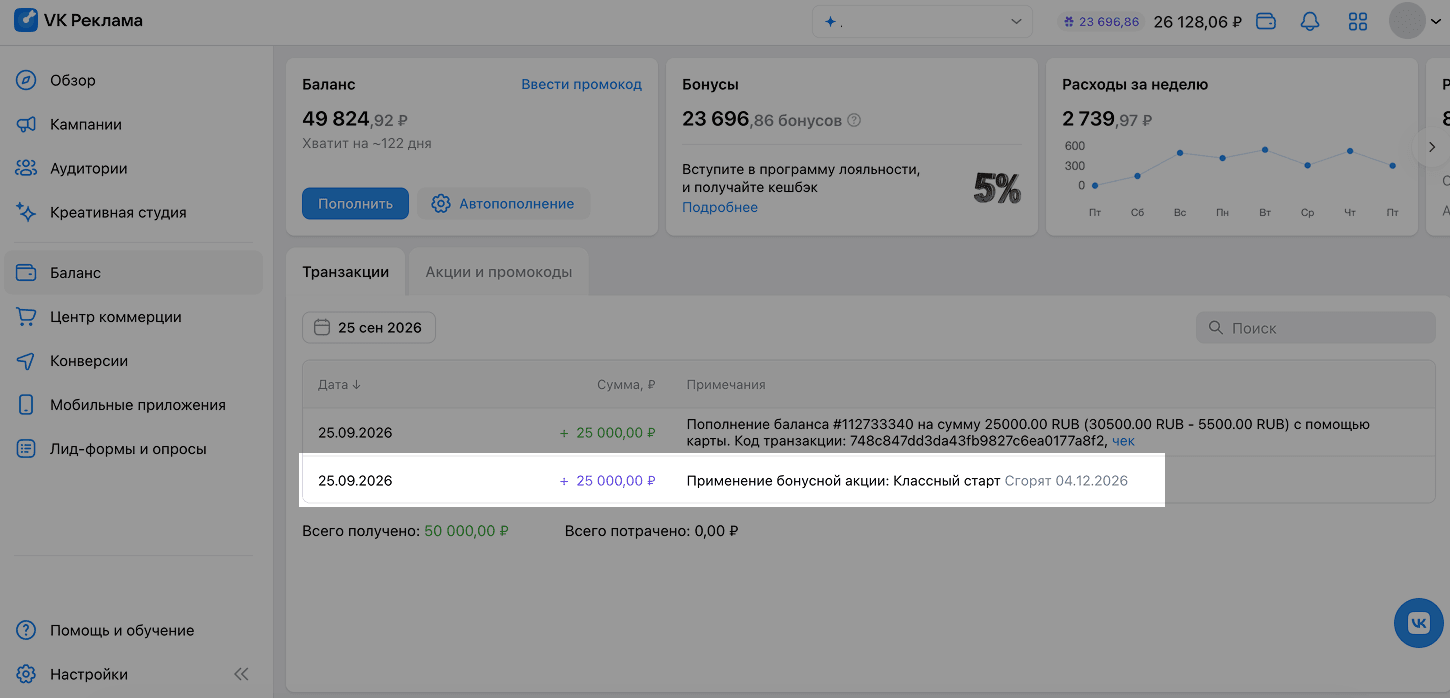1450x698 pixels.
Task: Show next summary card with right arrow
Action: coord(1432,147)
